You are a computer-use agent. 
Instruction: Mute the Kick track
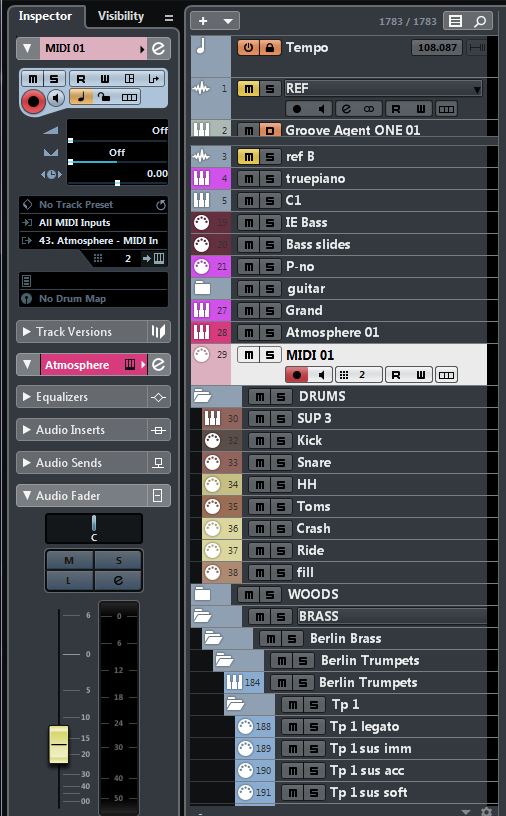(x=260, y=441)
